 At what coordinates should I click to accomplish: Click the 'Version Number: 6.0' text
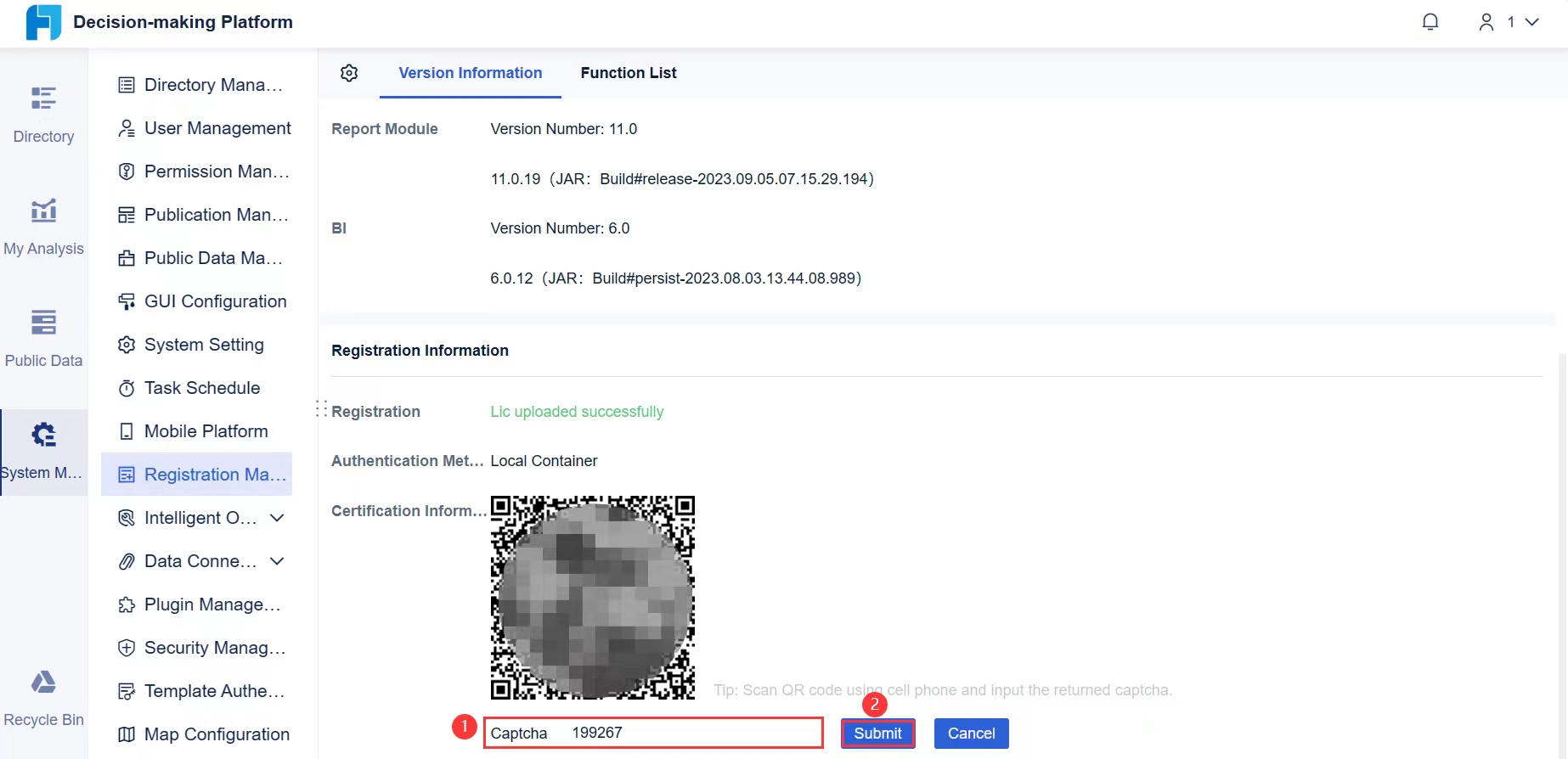[x=560, y=228]
